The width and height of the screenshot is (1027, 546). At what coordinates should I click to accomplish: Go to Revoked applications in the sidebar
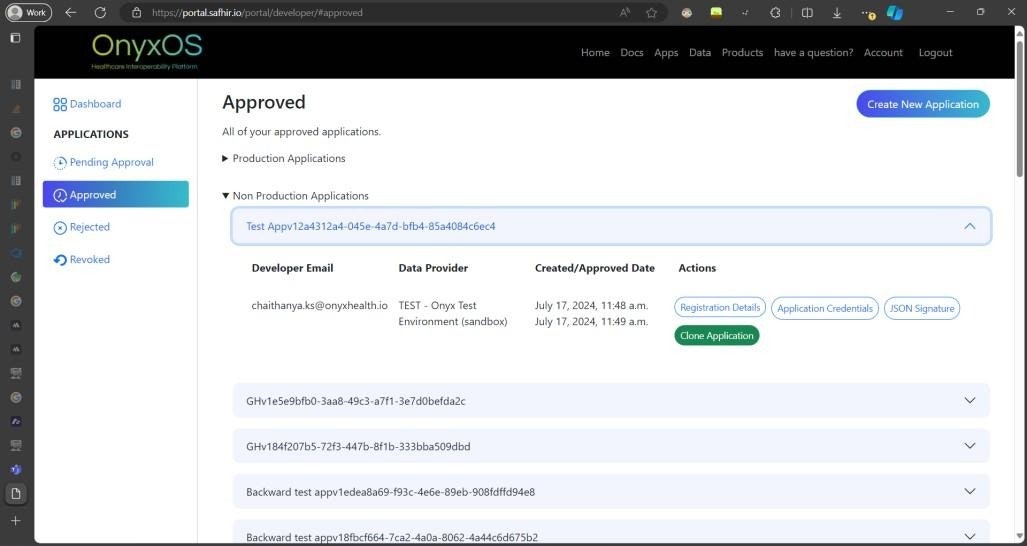tap(89, 260)
